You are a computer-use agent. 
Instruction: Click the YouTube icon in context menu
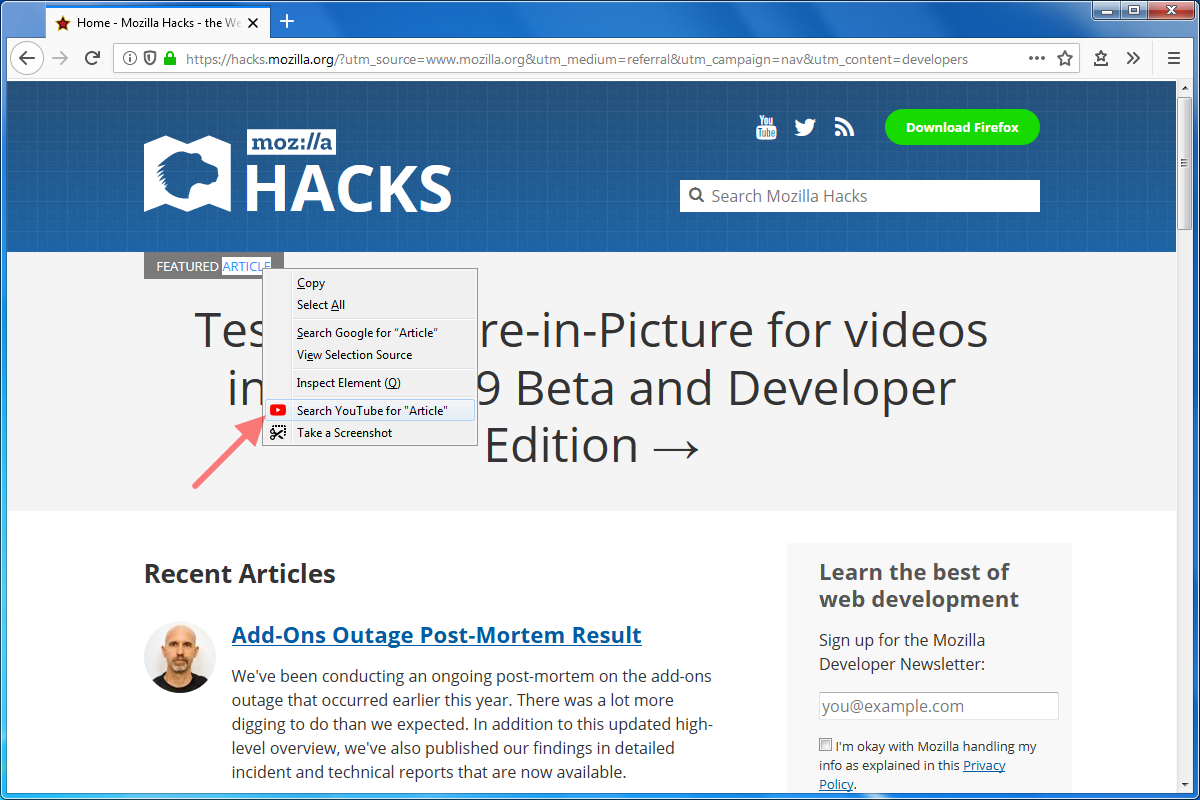pos(278,411)
